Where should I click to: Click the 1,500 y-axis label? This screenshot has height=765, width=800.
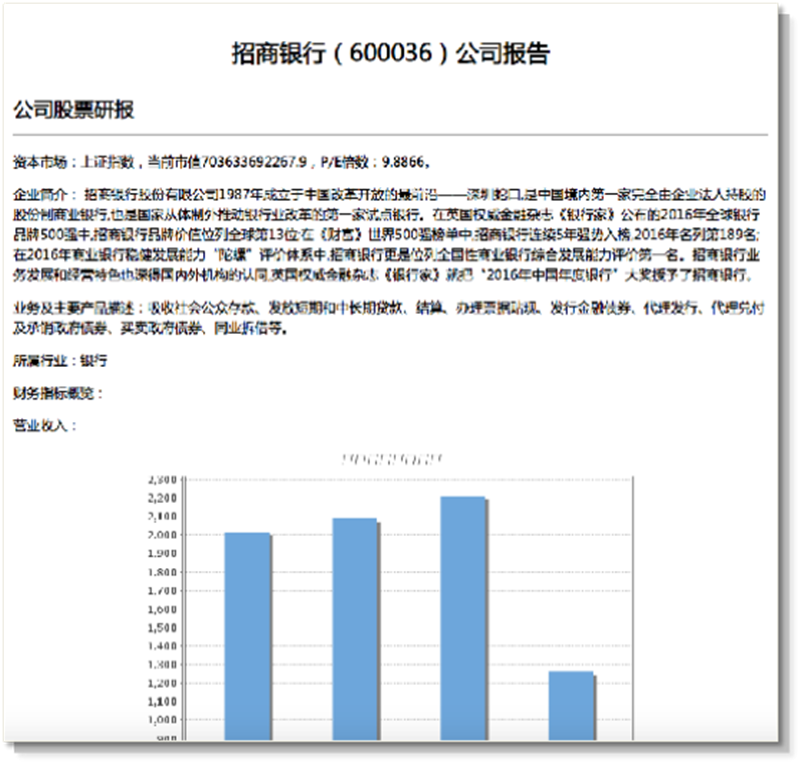[x=162, y=628]
